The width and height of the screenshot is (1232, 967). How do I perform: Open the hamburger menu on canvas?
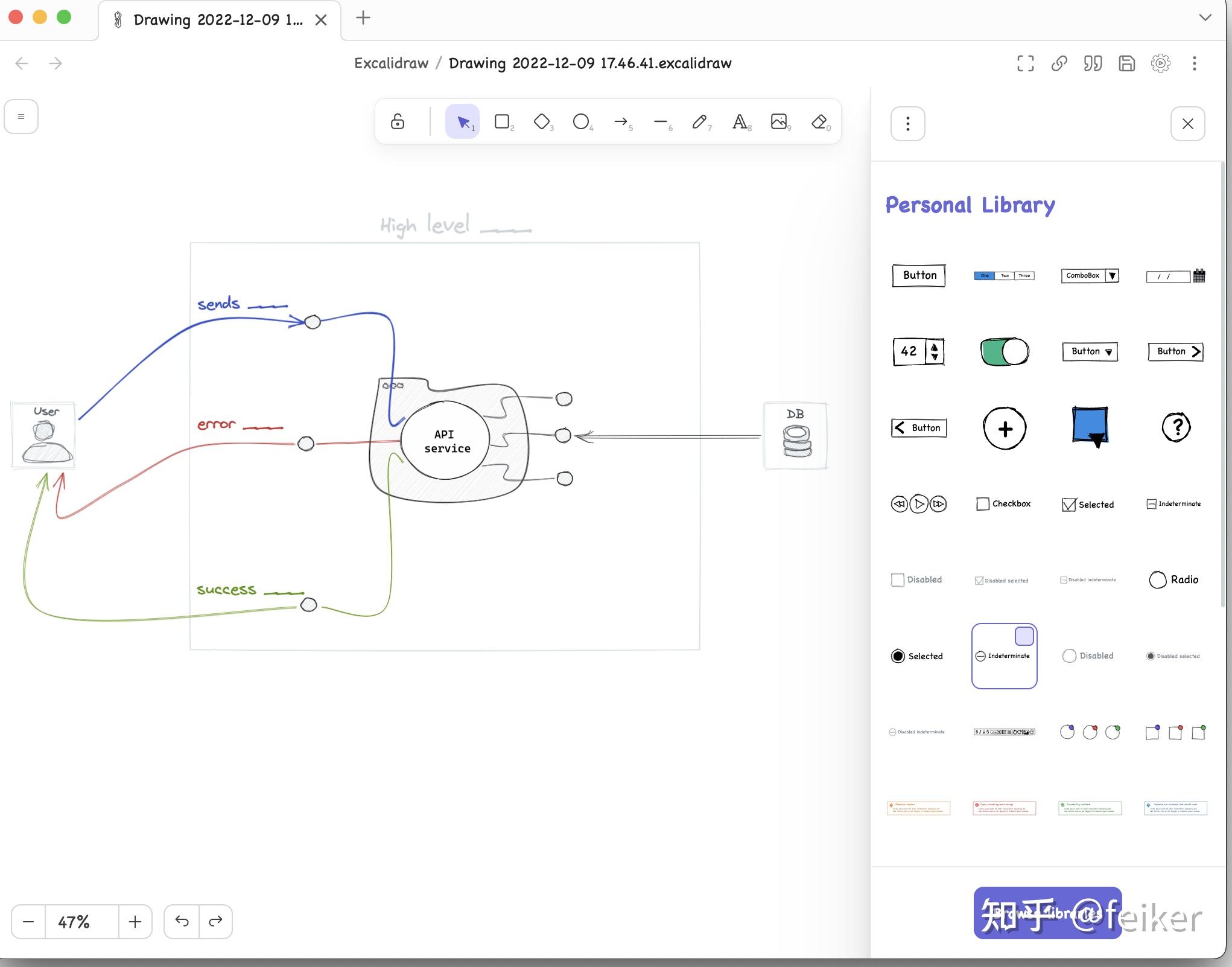pyautogui.click(x=21, y=116)
